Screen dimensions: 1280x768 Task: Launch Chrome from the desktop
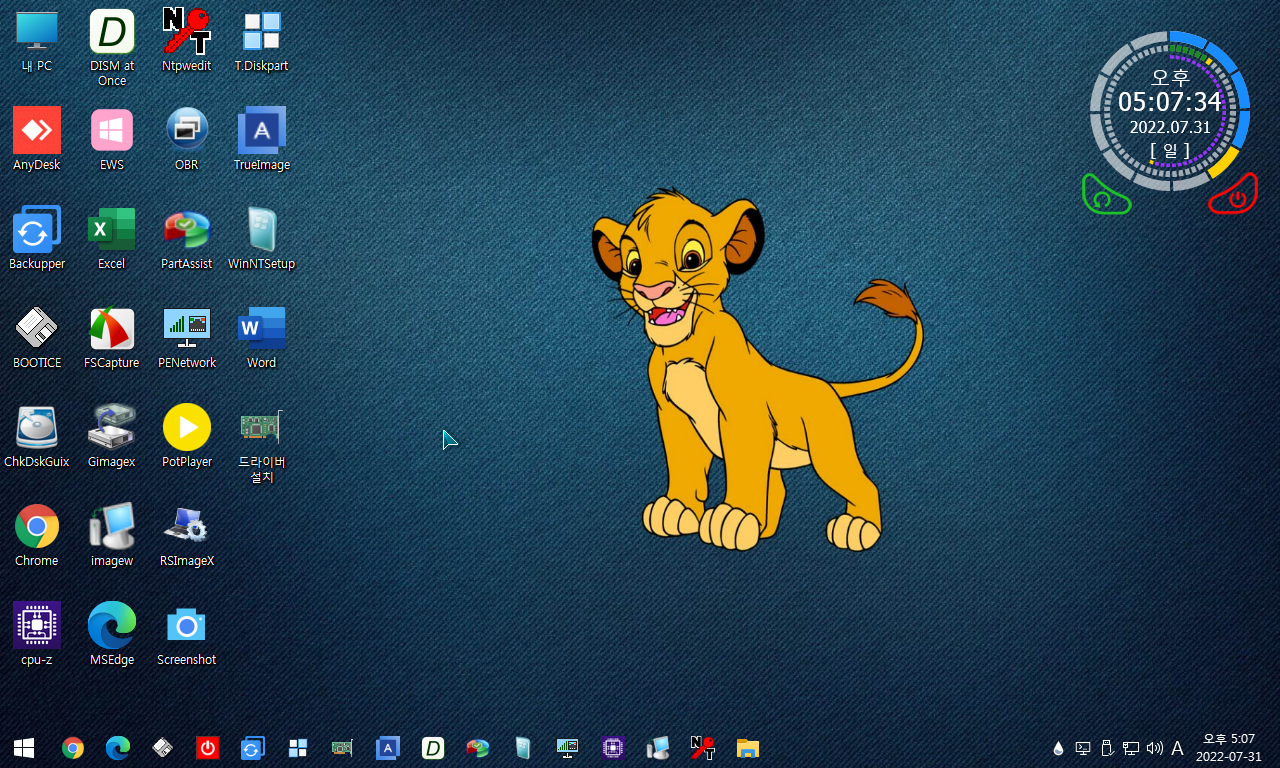(x=37, y=536)
